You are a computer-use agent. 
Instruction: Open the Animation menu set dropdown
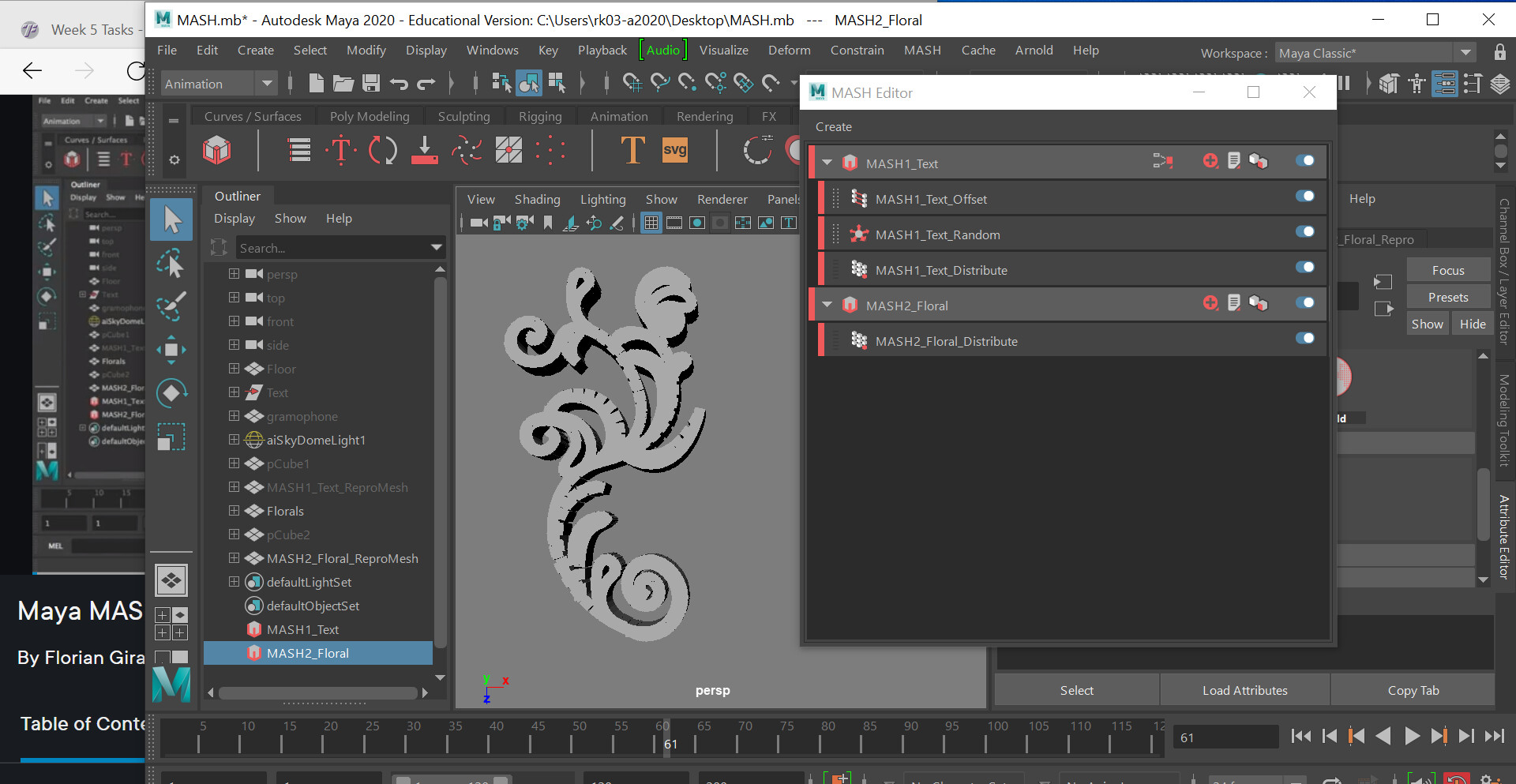coord(266,84)
